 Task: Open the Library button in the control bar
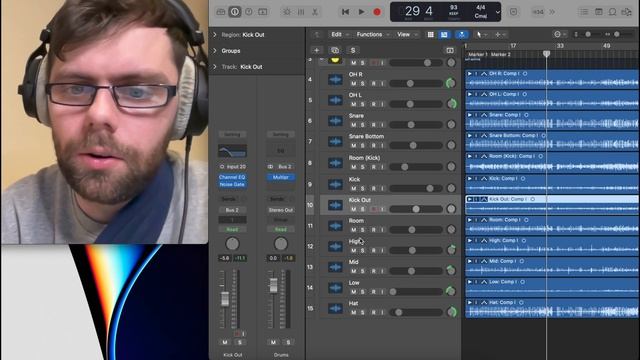click(221, 12)
